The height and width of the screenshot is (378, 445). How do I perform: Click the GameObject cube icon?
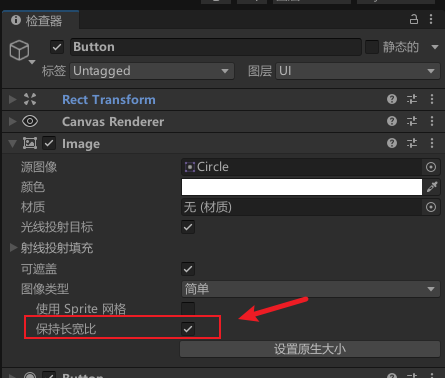[x=19, y=50]
